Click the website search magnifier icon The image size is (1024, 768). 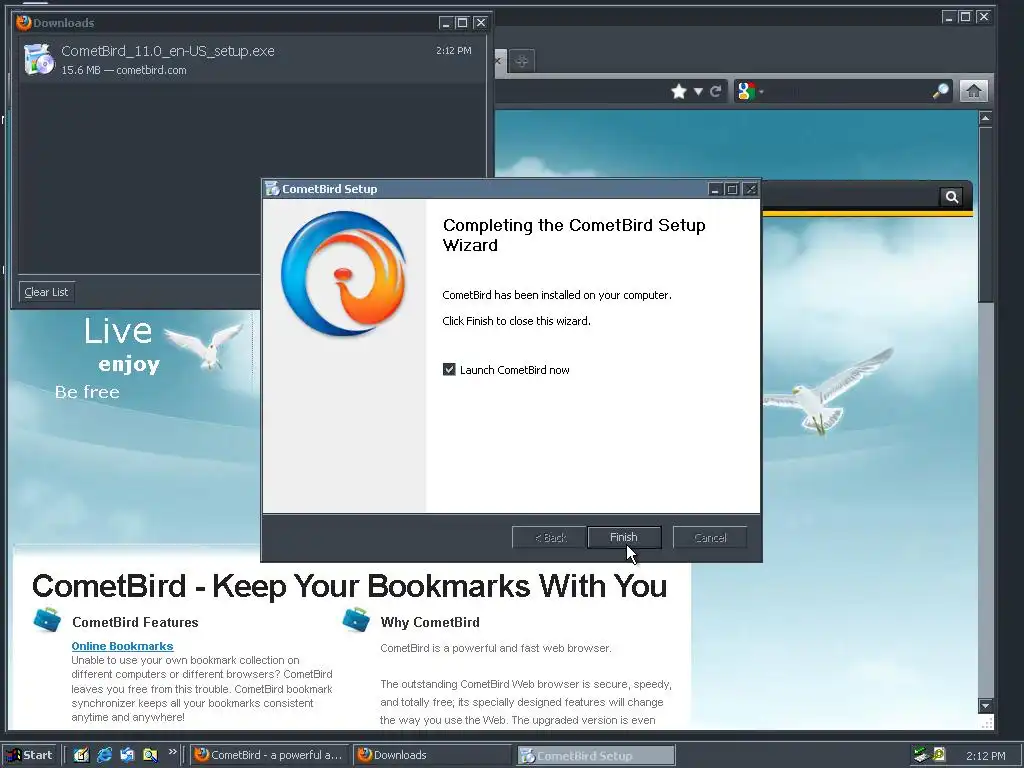[952, 197]
